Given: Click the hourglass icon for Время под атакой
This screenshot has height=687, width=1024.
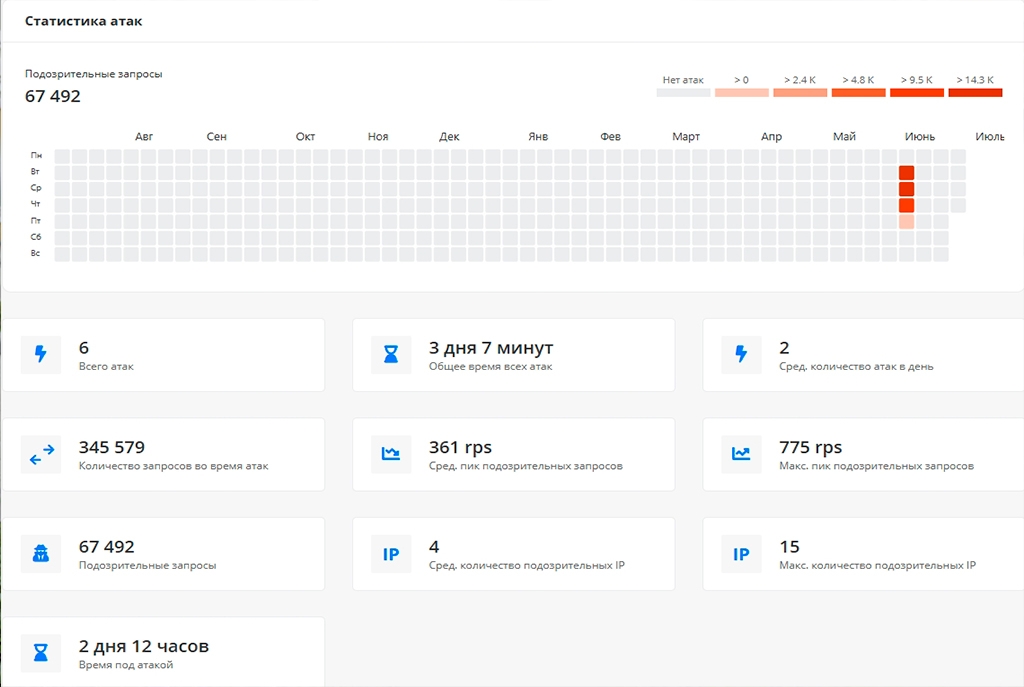Looking at the screenshot, I should [40, 653].
